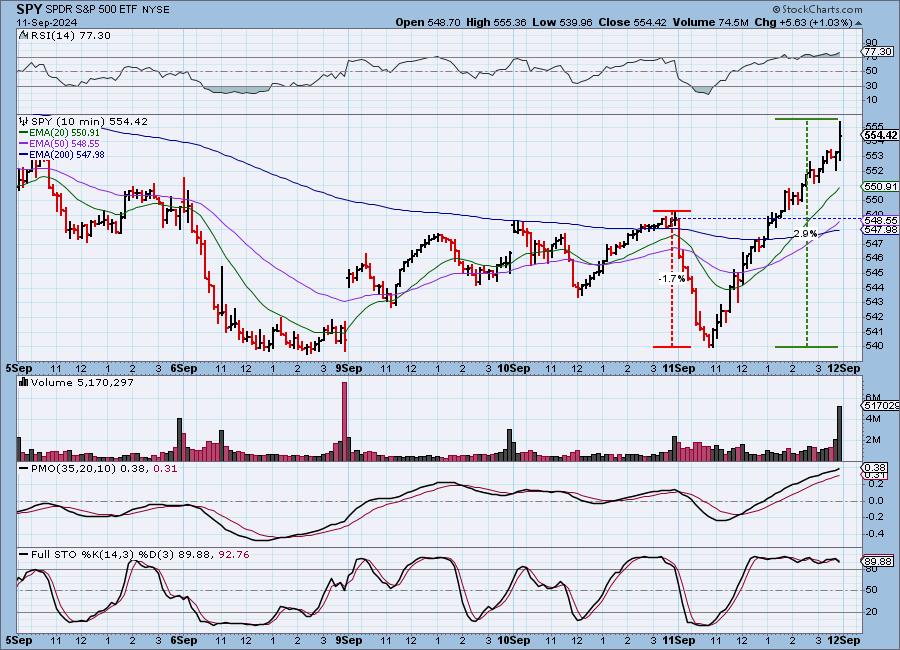This screenshot has width=900, height=650.
Task: Click the -1.7% decline annotation label
Action: point(672,278)
